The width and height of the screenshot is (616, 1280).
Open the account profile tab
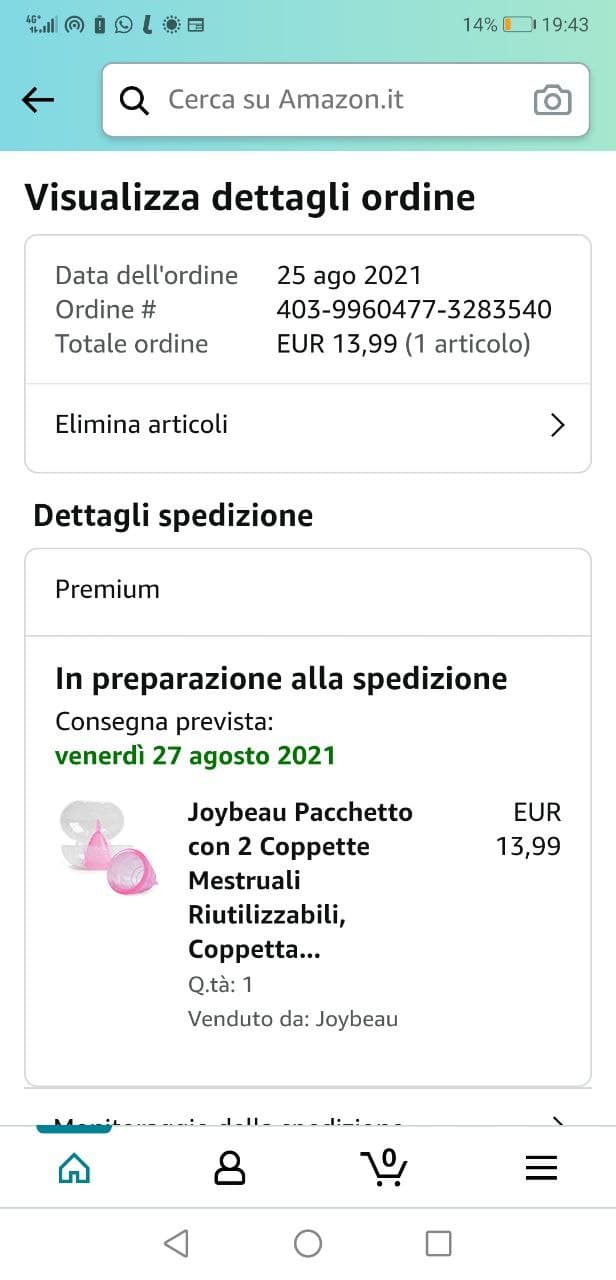[230, 1167]
